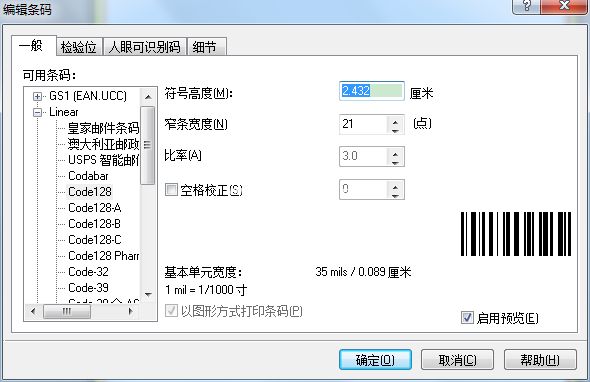Select Codabar barcode type

(88, 176)
